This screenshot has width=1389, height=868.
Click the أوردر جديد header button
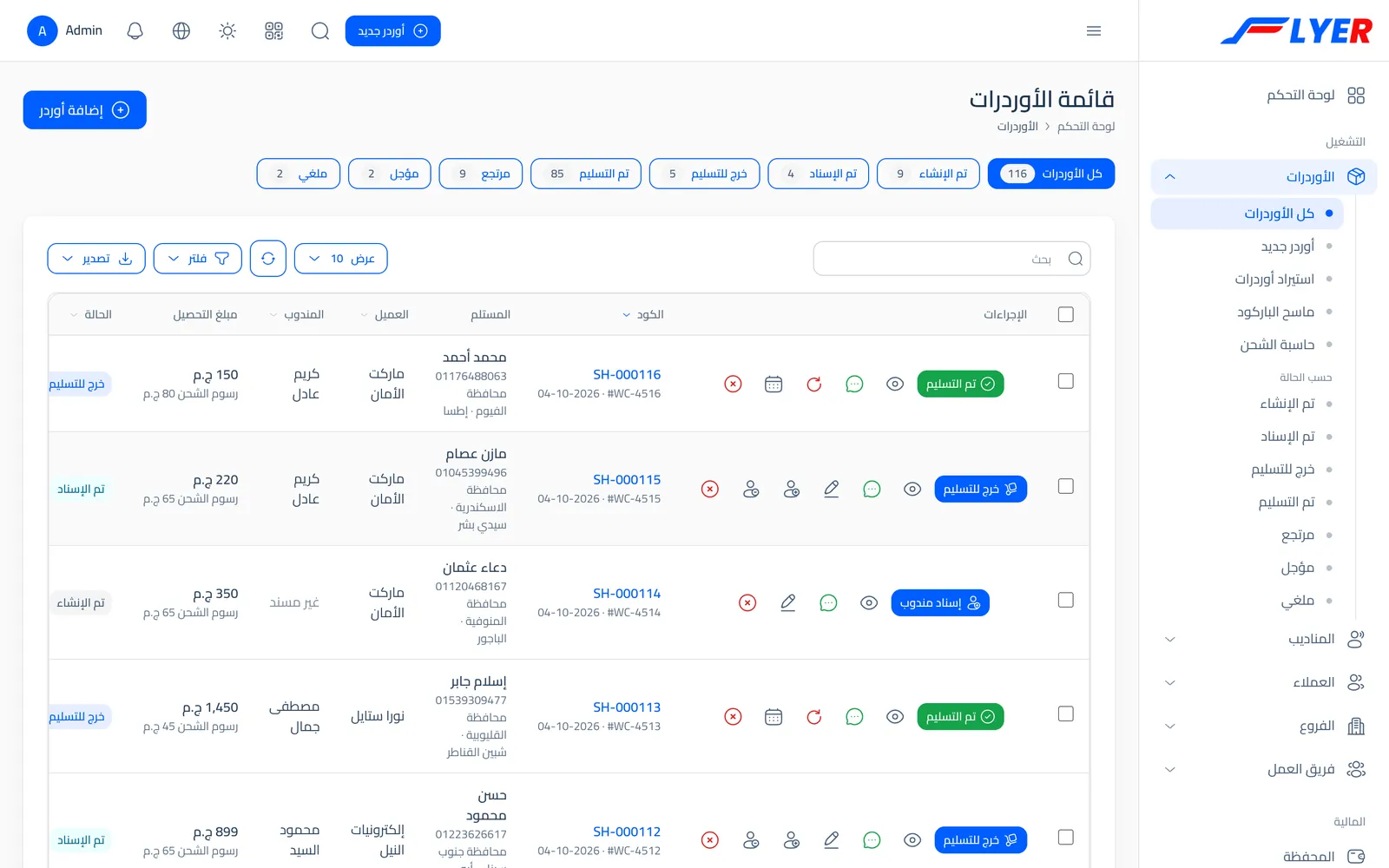393,31
